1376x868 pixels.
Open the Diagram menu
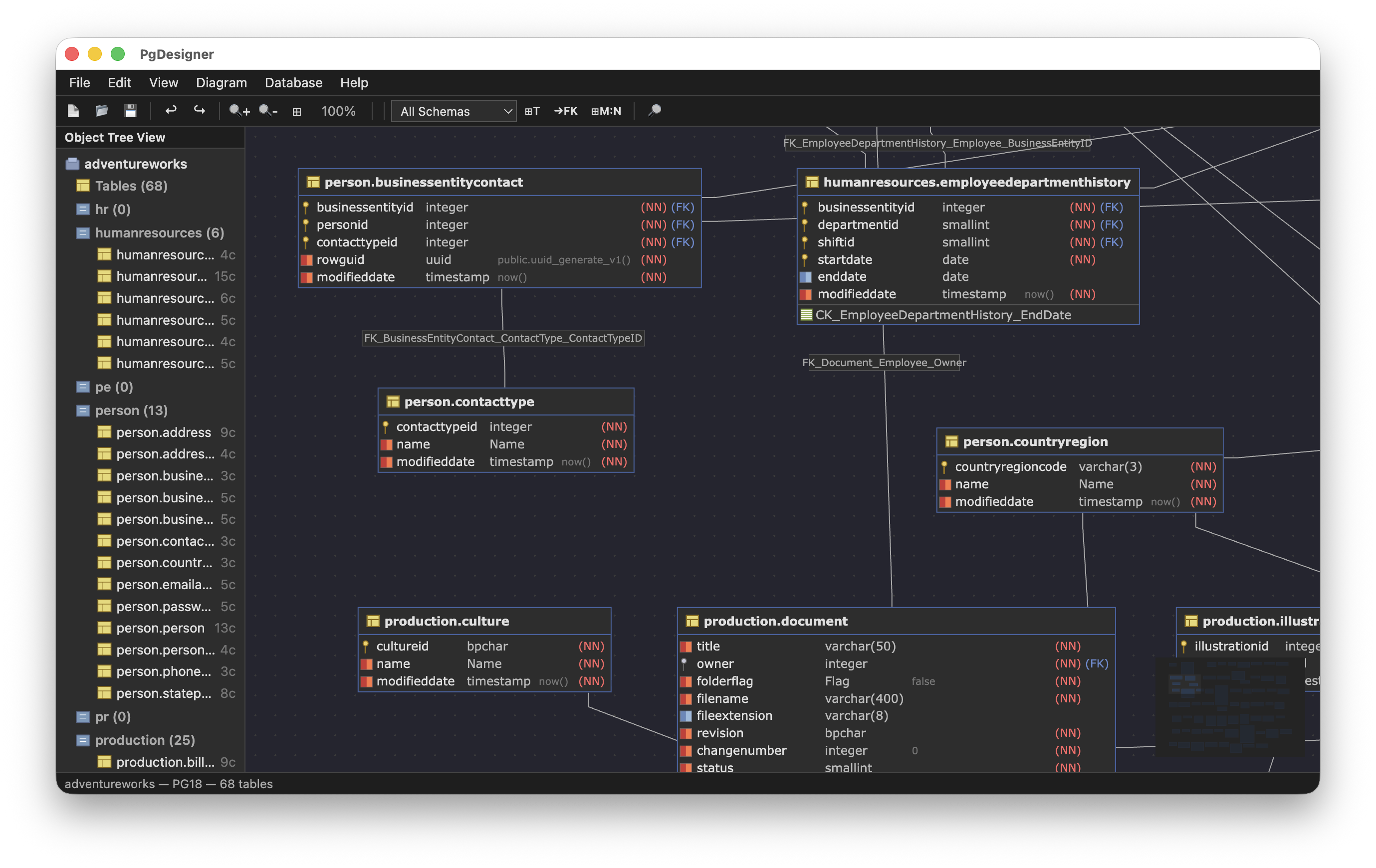click(x=221, y=83)
